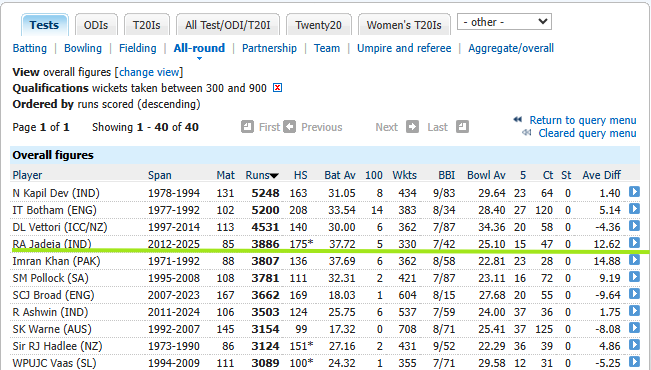651x370 pixels.
Task: Open the Women's T20Is tab
Action: tap(404, 25)
